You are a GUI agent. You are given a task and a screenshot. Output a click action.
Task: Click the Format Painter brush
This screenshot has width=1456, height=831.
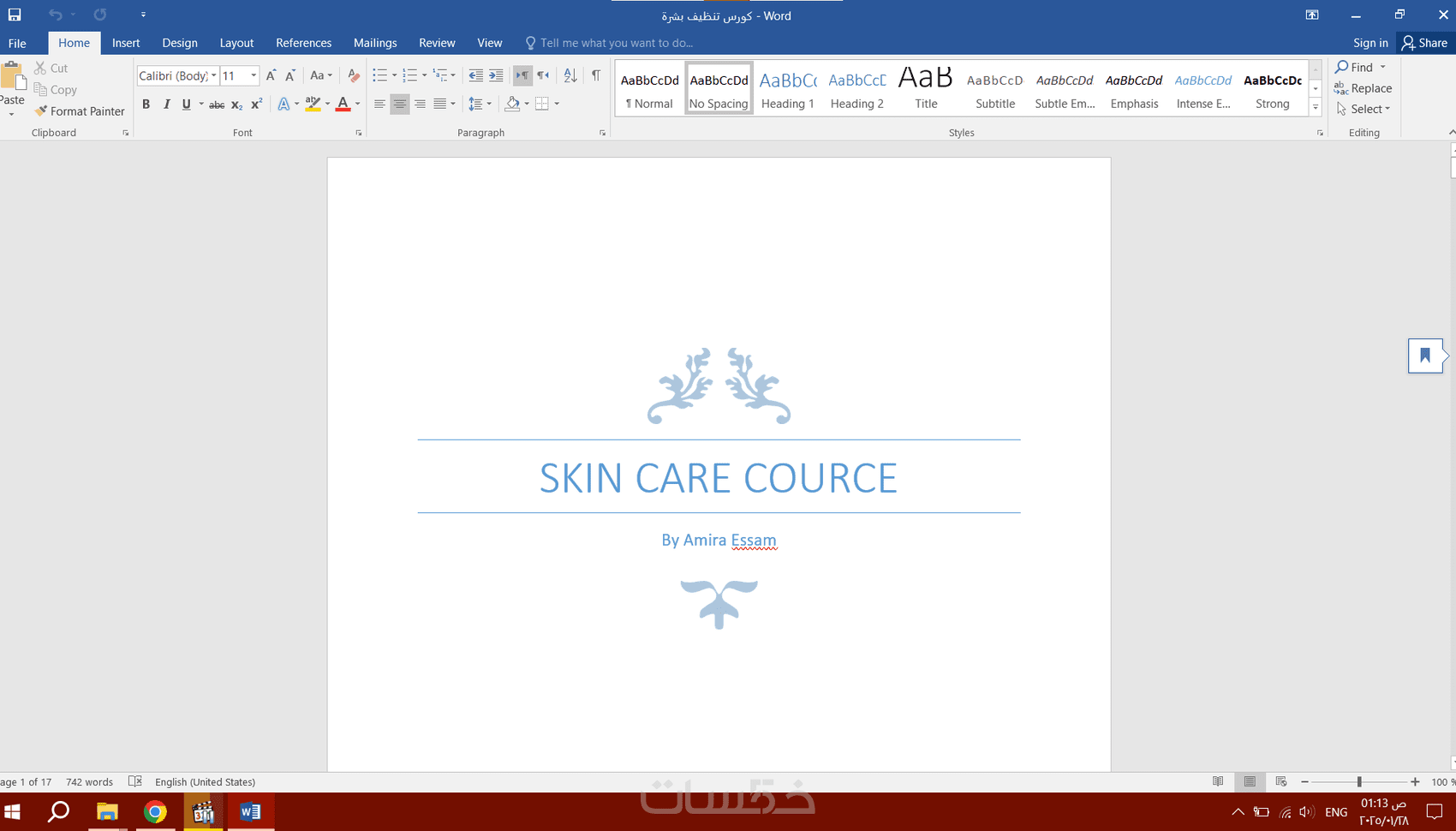pos(80,111)
